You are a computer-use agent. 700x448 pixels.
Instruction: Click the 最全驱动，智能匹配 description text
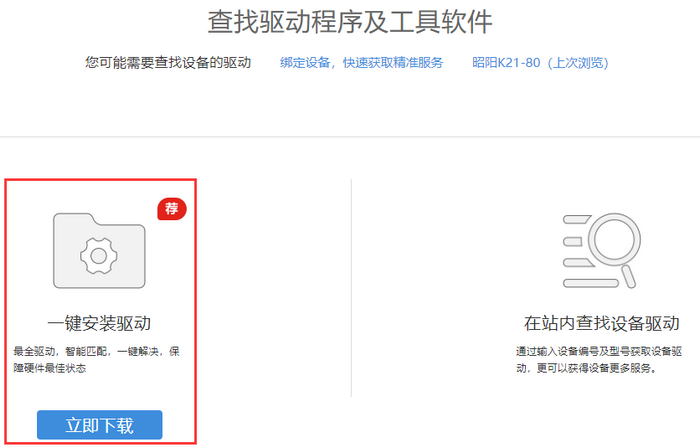[96, 360]
